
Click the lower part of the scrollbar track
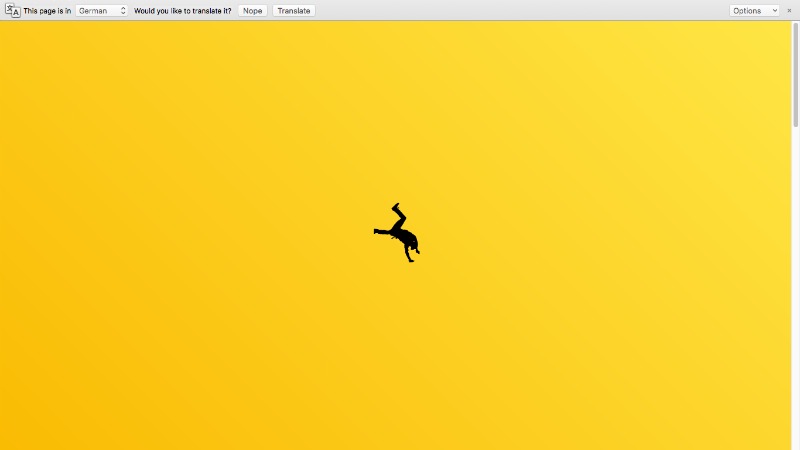point(796,350)
